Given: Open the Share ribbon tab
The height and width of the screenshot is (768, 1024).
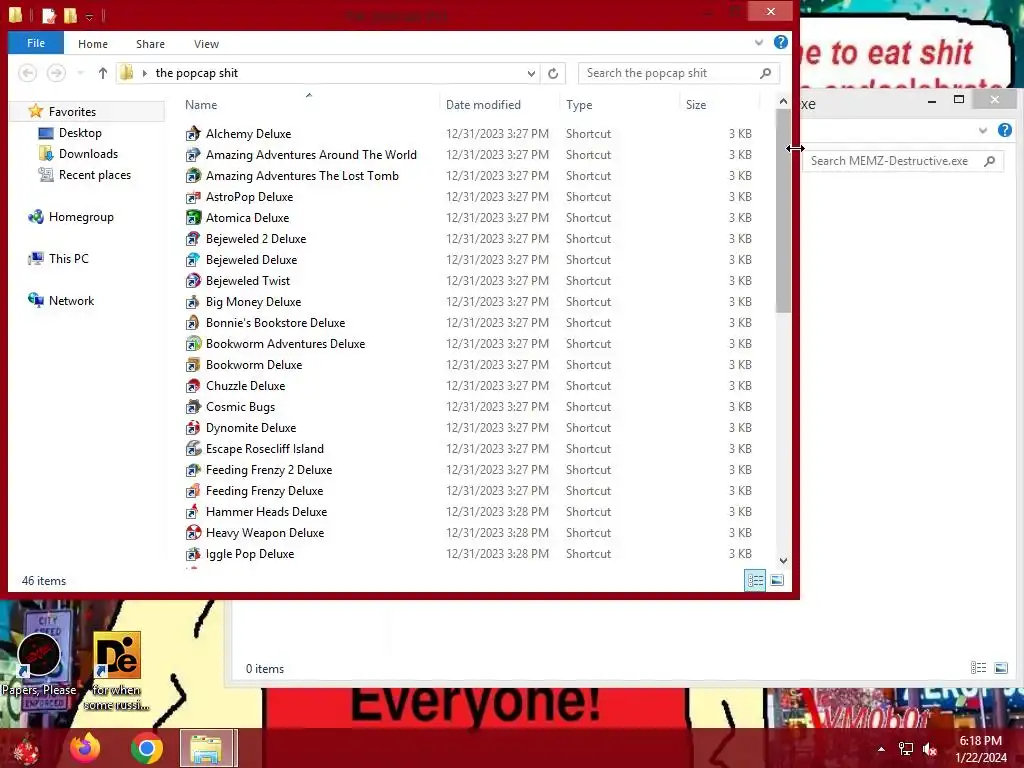Looking at the screenshot, I should click(x=150, y=44).
